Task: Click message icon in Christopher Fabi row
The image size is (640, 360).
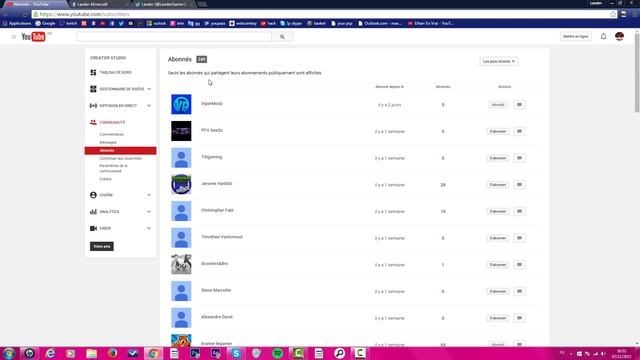Action: [519, 211]
